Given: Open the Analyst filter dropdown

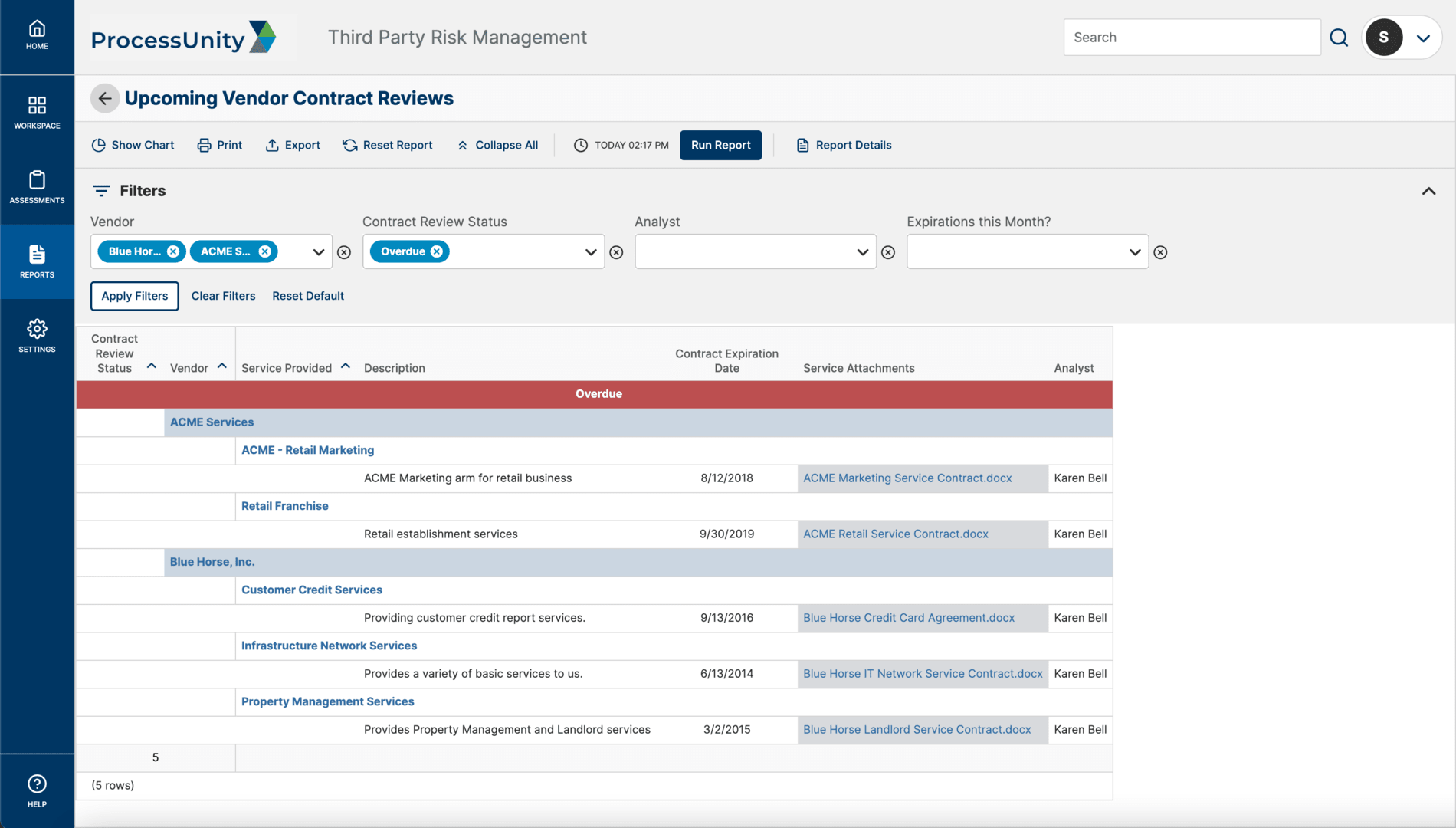Looking at the screenshot, I should coord(862,252).
